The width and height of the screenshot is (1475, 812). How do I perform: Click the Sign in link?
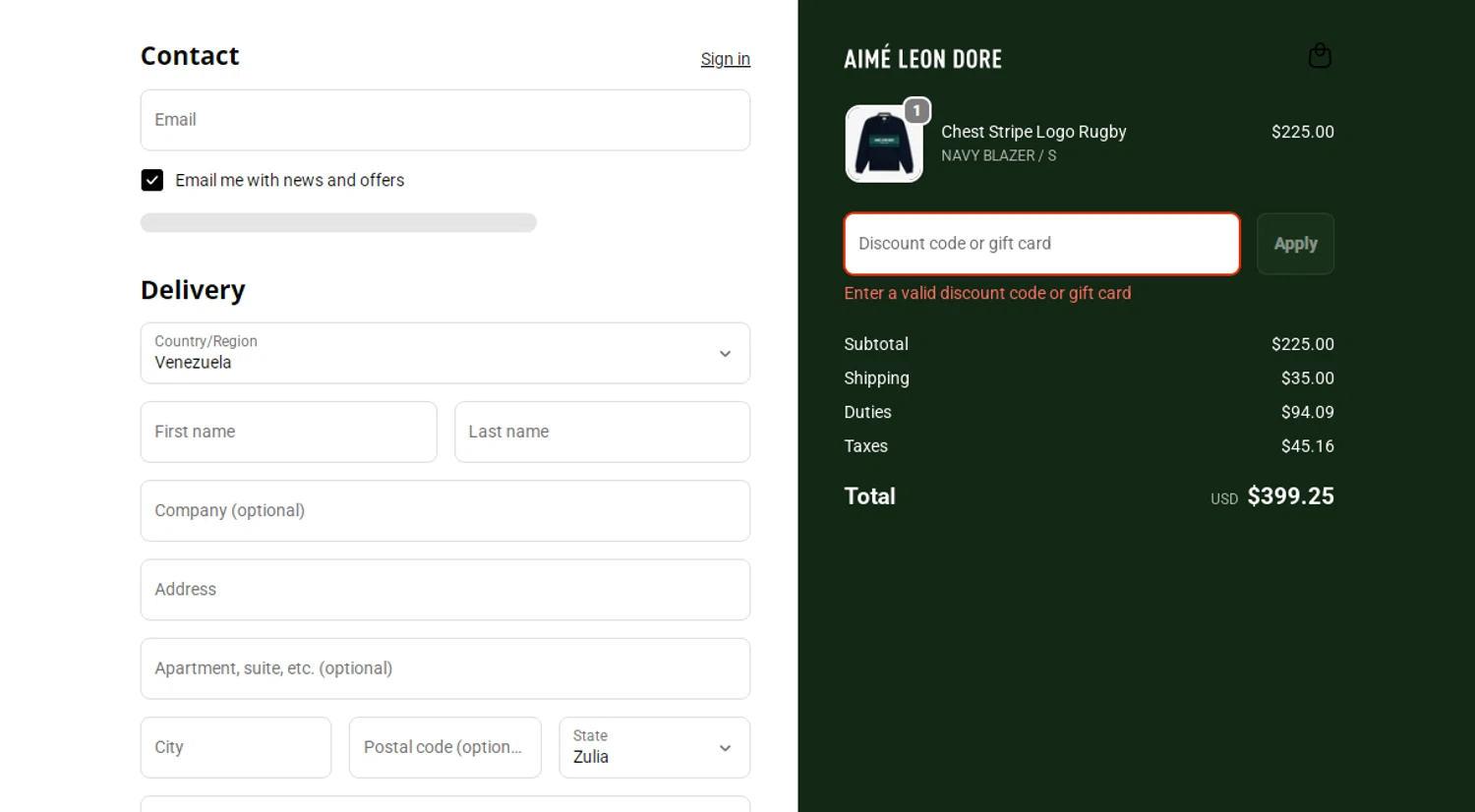coord(726,59)
